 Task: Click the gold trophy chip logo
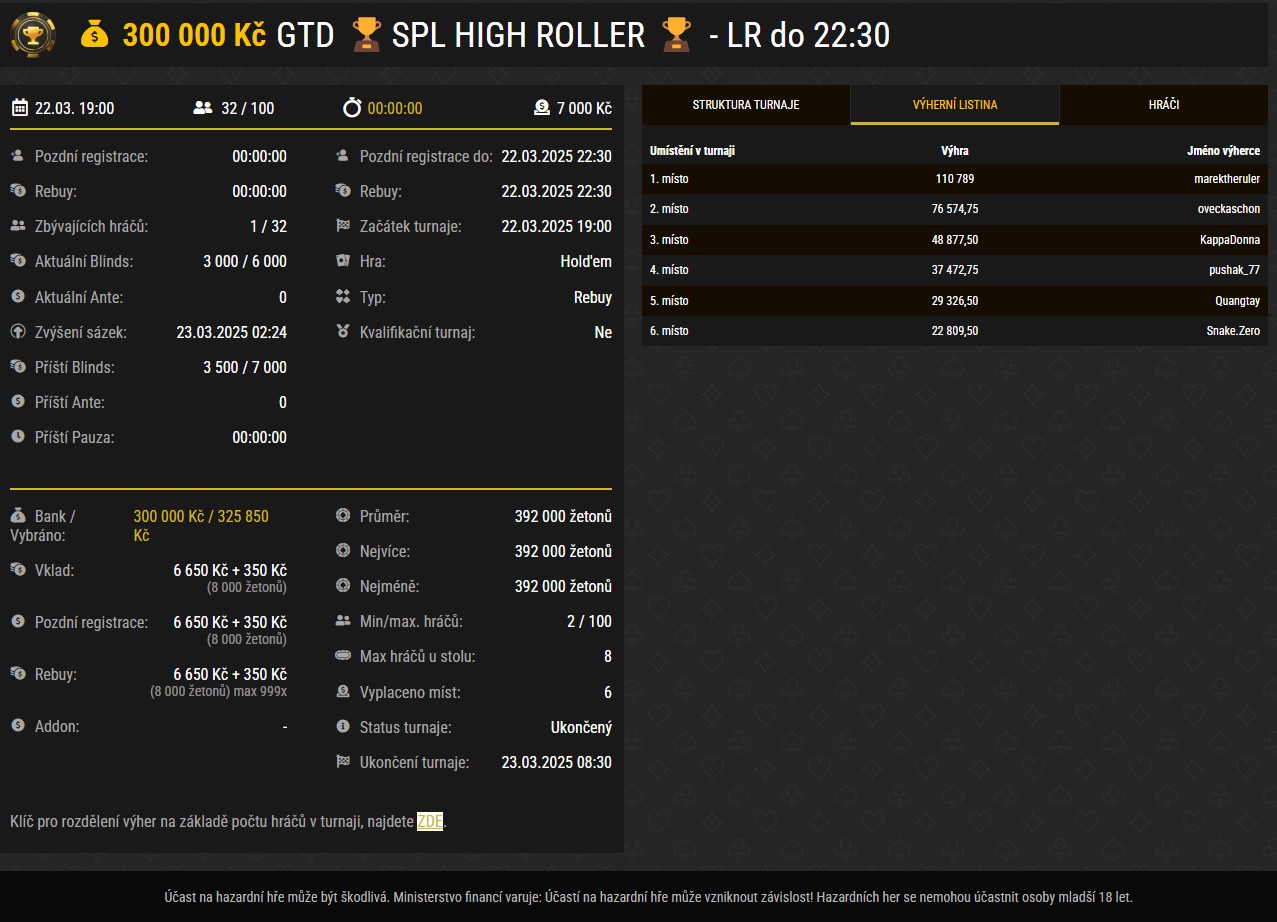(x=33, y=36)
